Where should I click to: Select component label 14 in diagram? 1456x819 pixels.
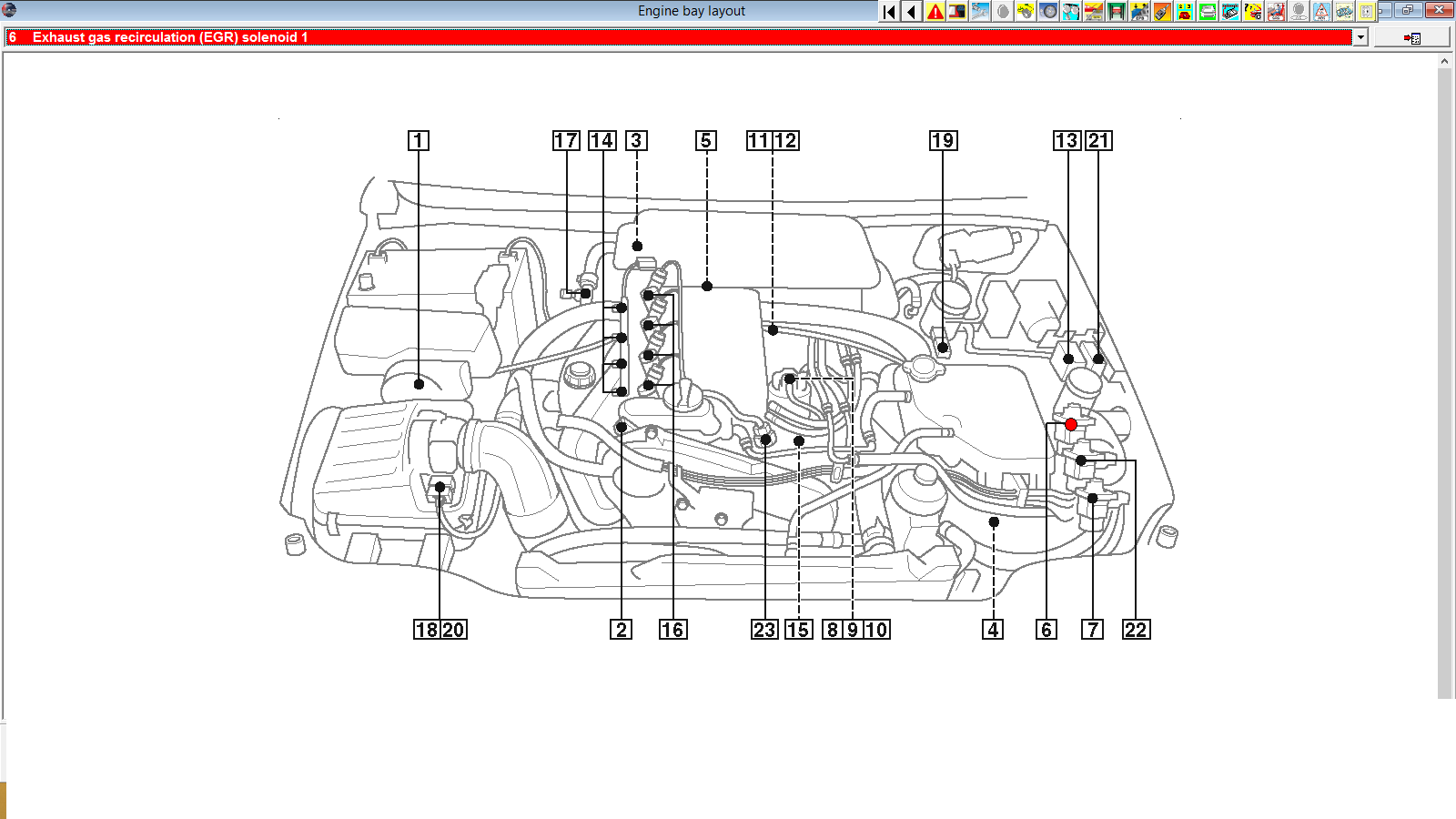click(x=602, y=140)
